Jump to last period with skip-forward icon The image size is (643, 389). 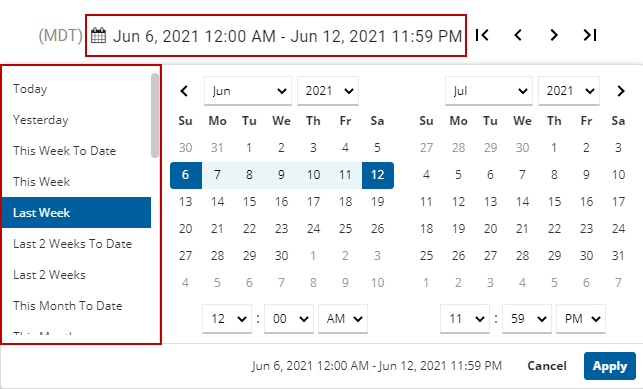pyautogui.click(x=590, y=35)
